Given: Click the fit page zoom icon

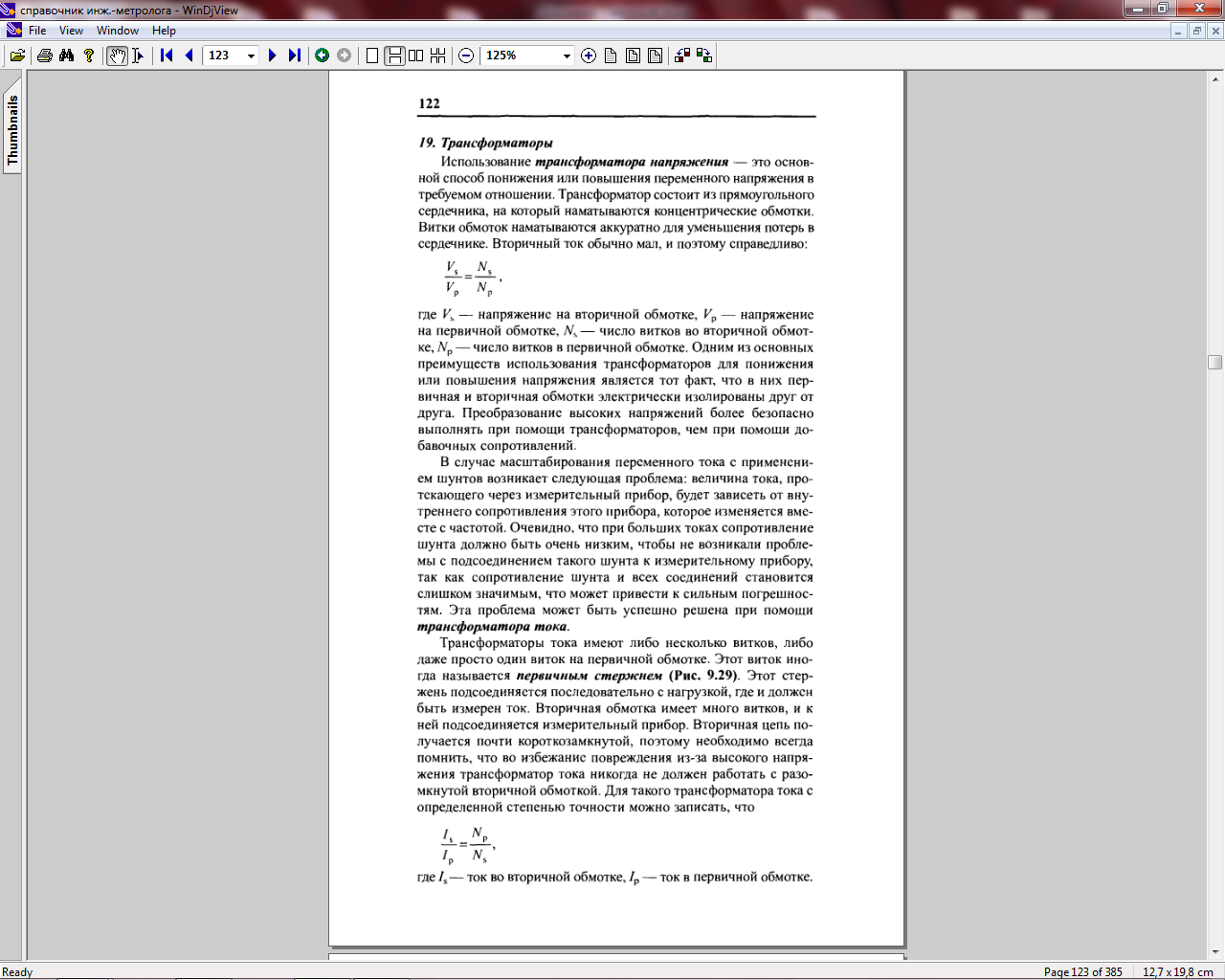Looking at the screenshot, I should tap(633, 56).
